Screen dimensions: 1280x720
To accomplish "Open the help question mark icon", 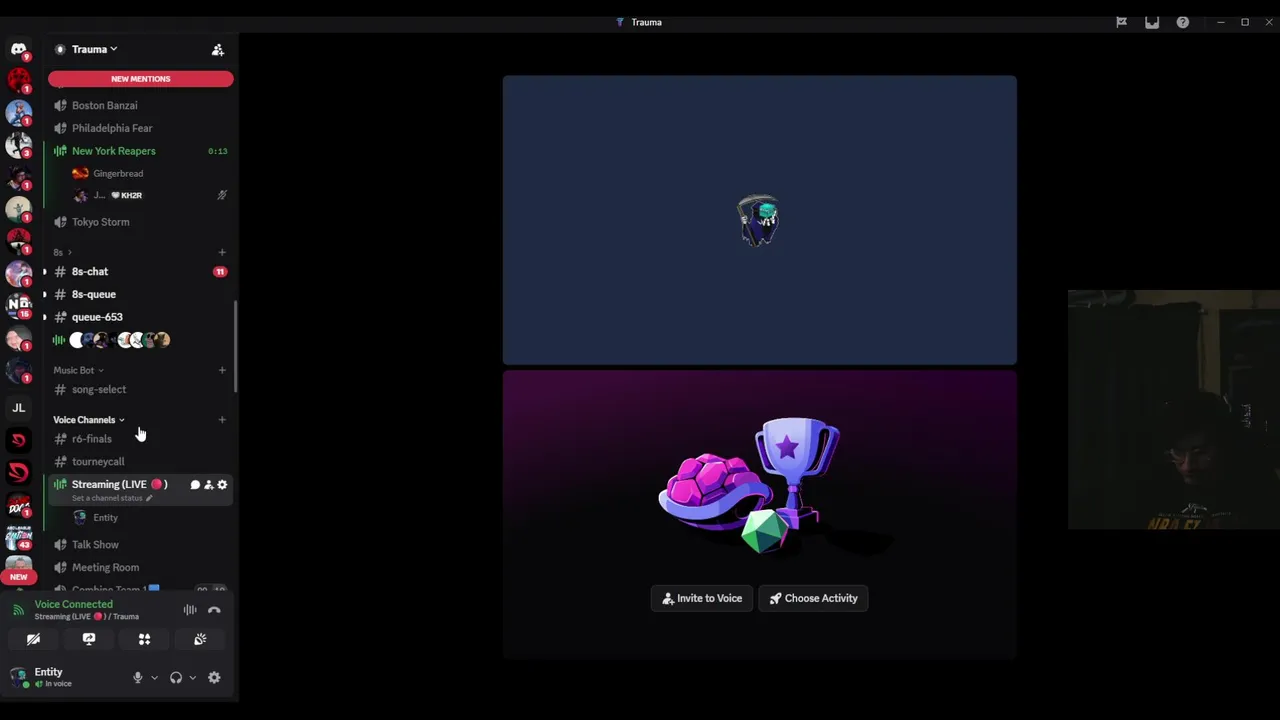I will [1183, 22].
